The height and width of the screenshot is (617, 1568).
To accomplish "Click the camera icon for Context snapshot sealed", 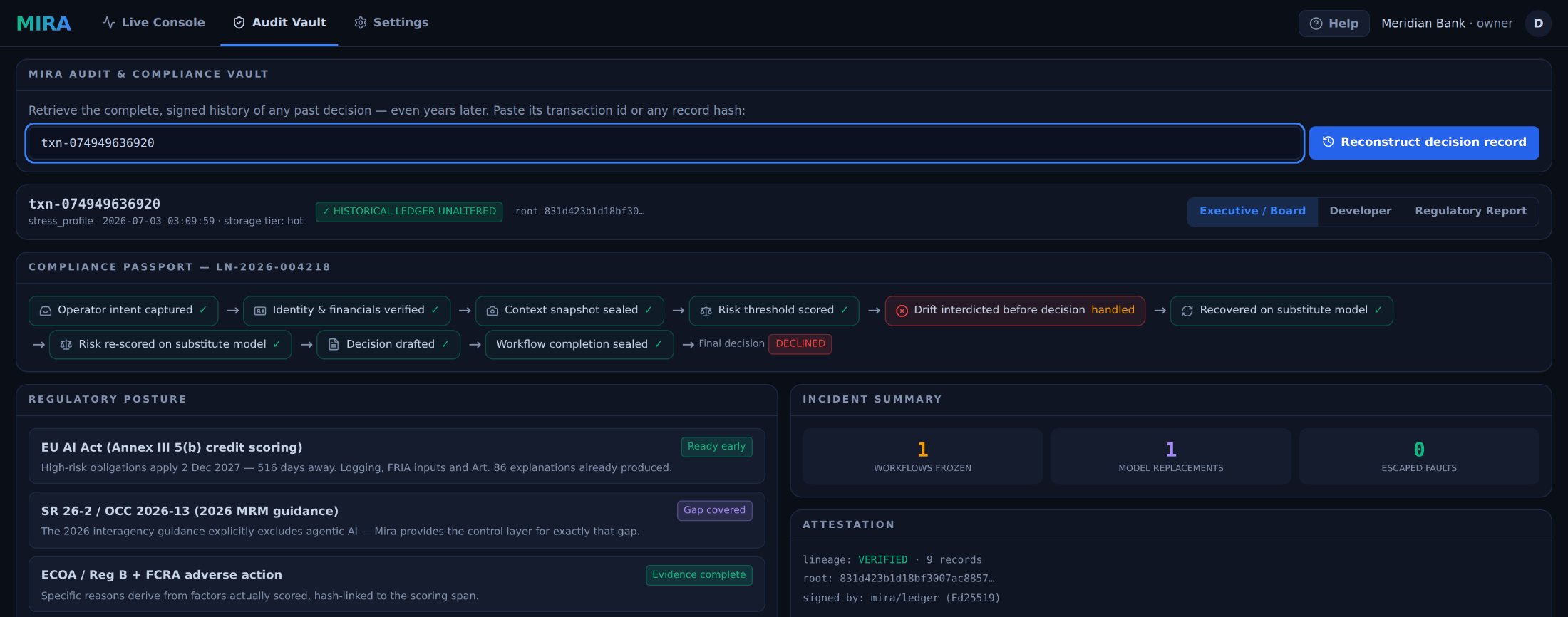I will 492,311.
